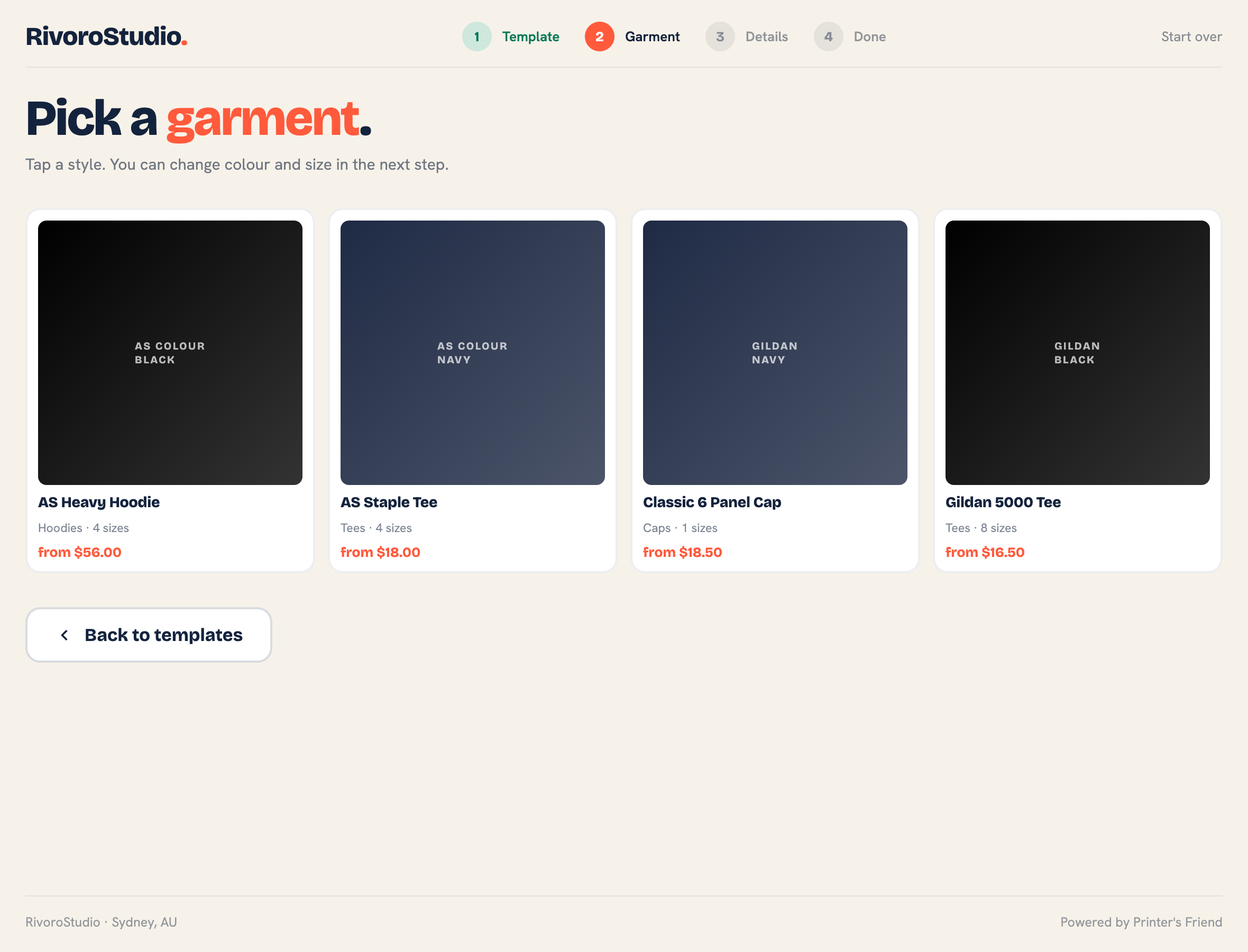Click the AS Staple Tee title
This screenshot has height=952, width=1248.
click(x=389, y=502)
